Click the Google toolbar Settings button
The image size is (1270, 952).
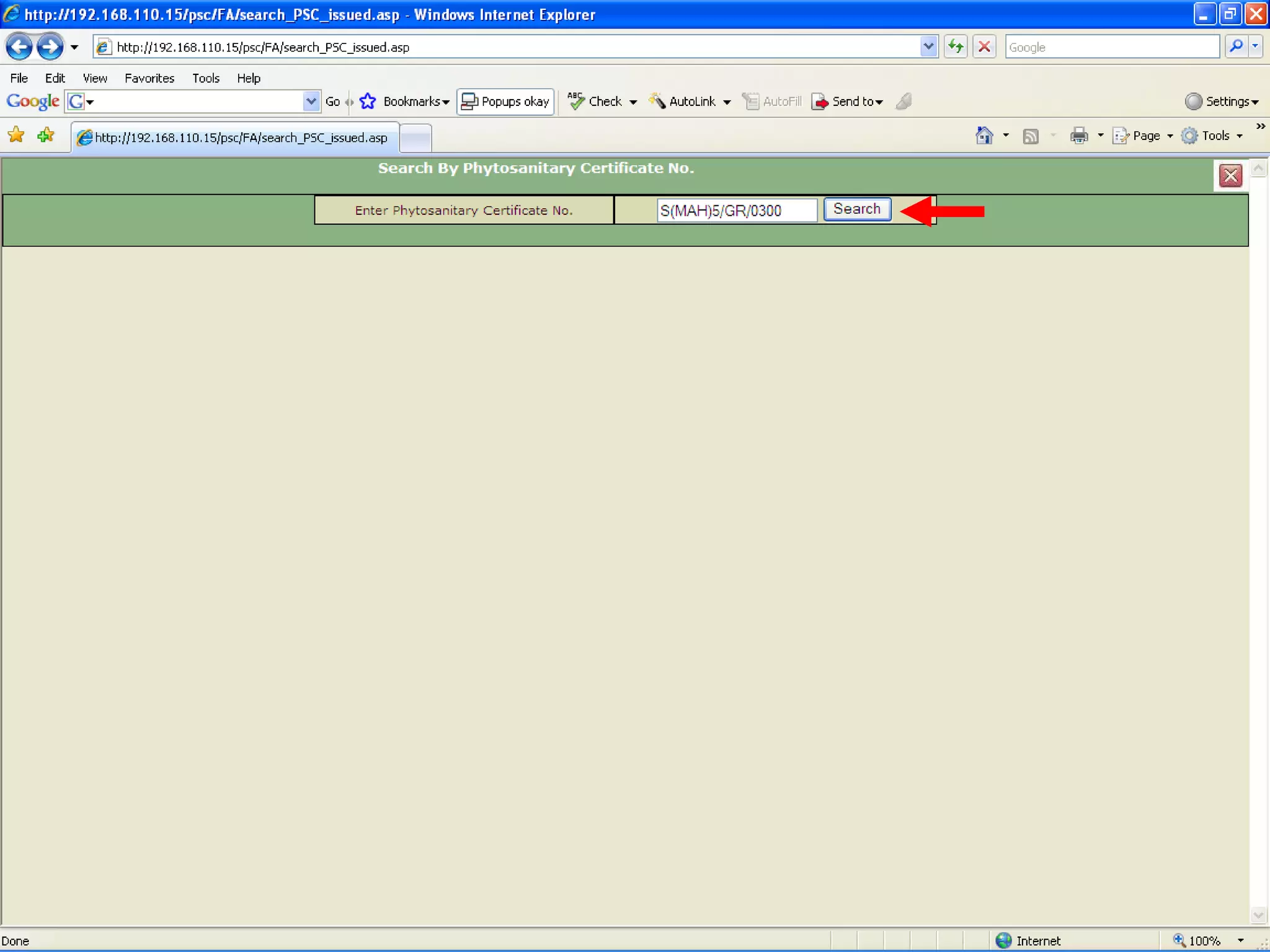click(1222, 102)
